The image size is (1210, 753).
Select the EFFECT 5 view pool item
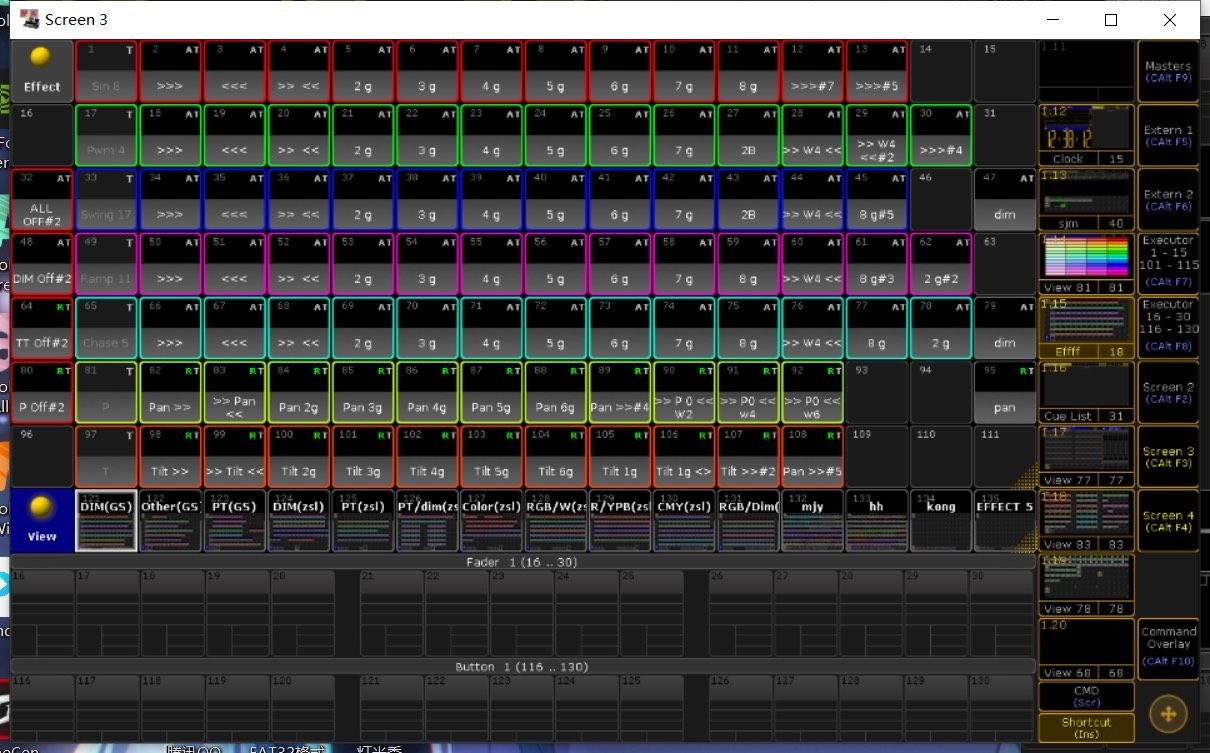tap(1004, 520)
